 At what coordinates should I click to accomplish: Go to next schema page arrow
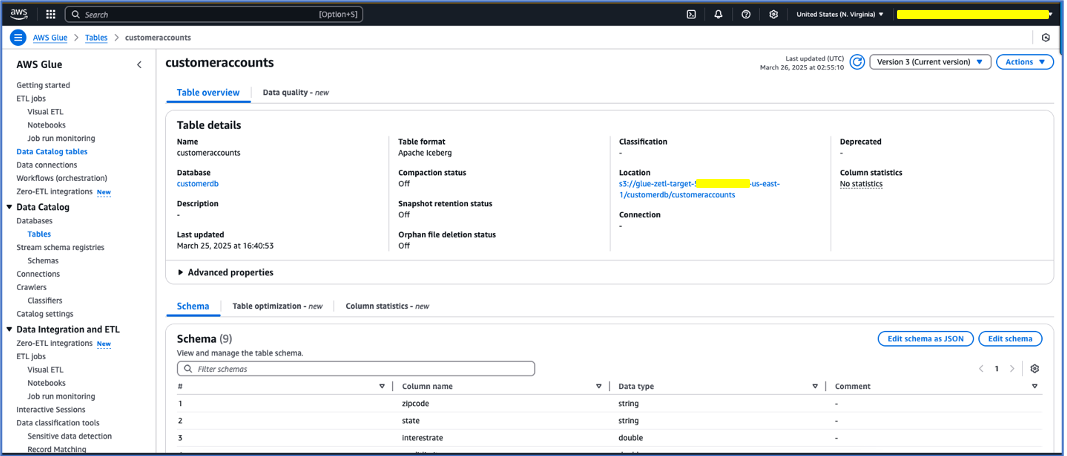point(1012,368)
